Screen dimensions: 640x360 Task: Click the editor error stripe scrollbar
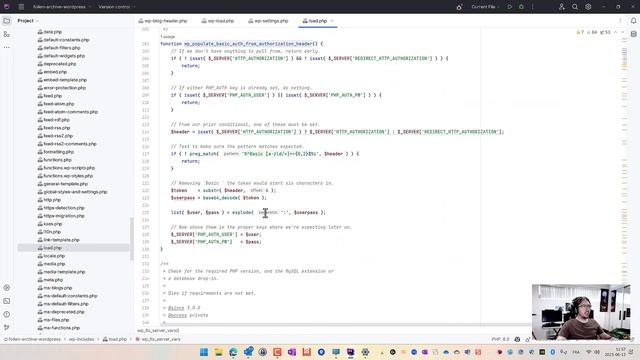(624, 176)
